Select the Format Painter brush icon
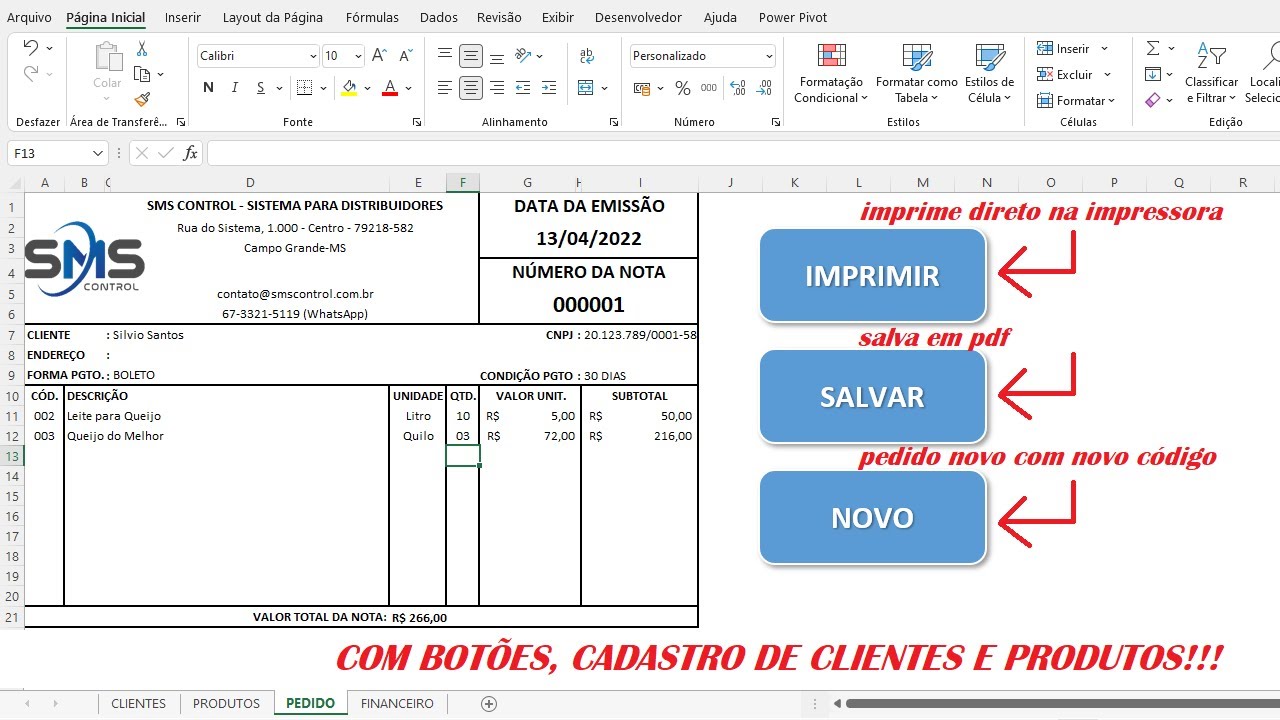Image resolution: width=1280 pixels, height=720 pixels. [x=142, y=100]
